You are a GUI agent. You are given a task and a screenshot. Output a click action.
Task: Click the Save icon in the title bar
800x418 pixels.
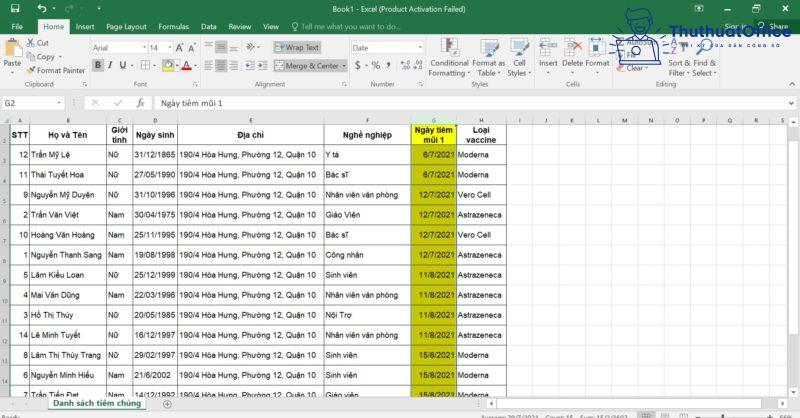pyautogui.click(x=15, y=9)
